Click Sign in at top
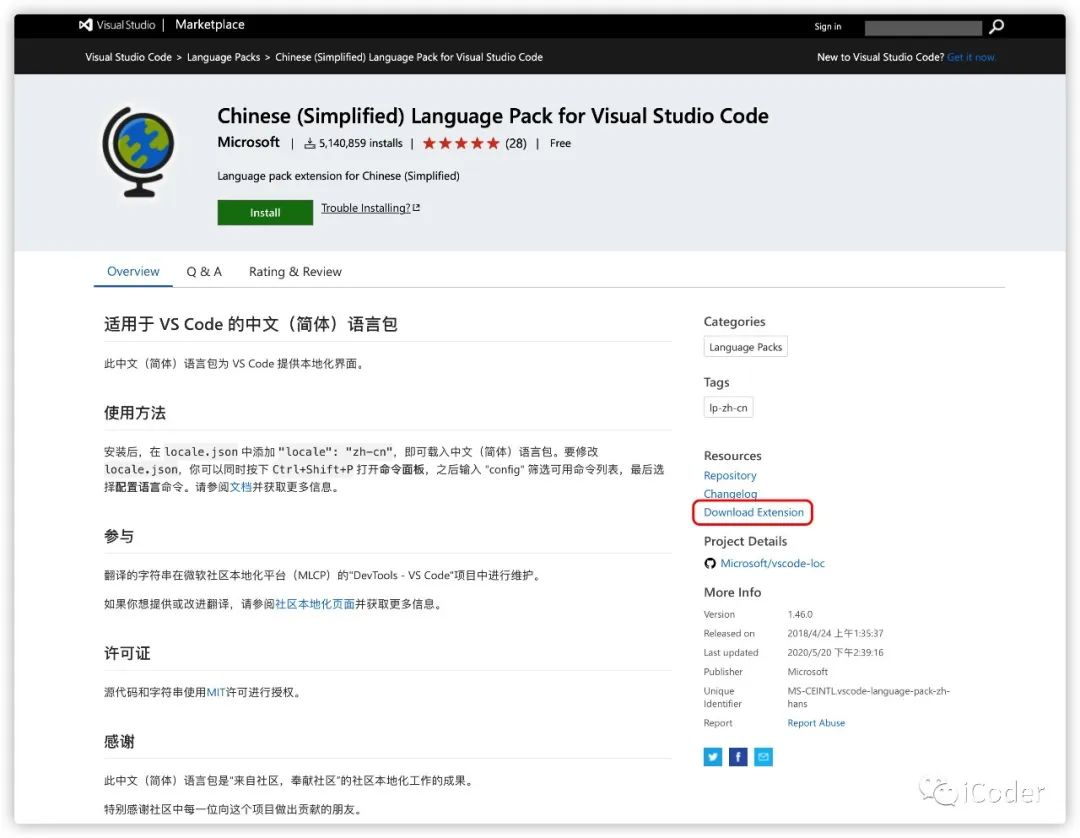The height and width of the screenshot is (838, 1080). click(827, 27)
